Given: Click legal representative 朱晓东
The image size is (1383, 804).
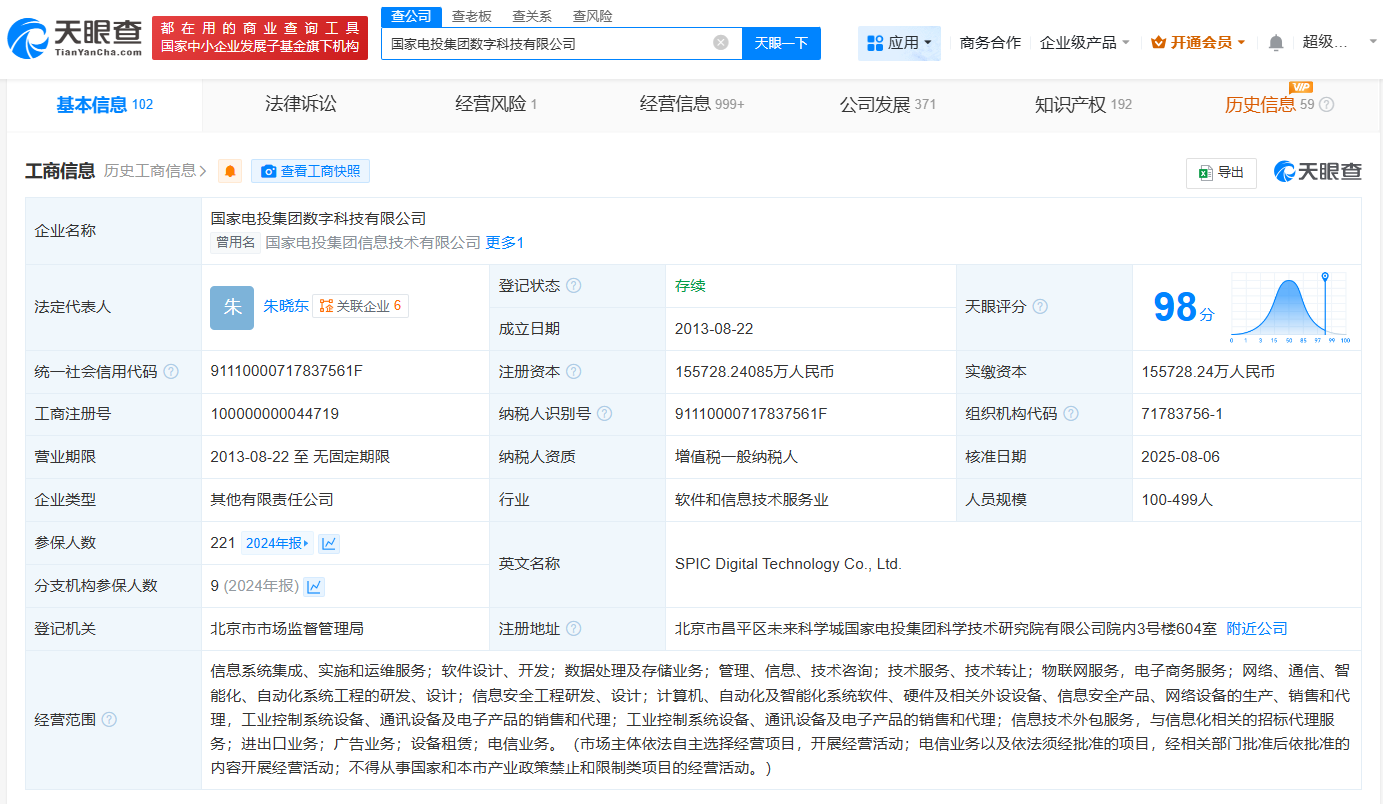Looking at the screenshot, I should 287,305.
